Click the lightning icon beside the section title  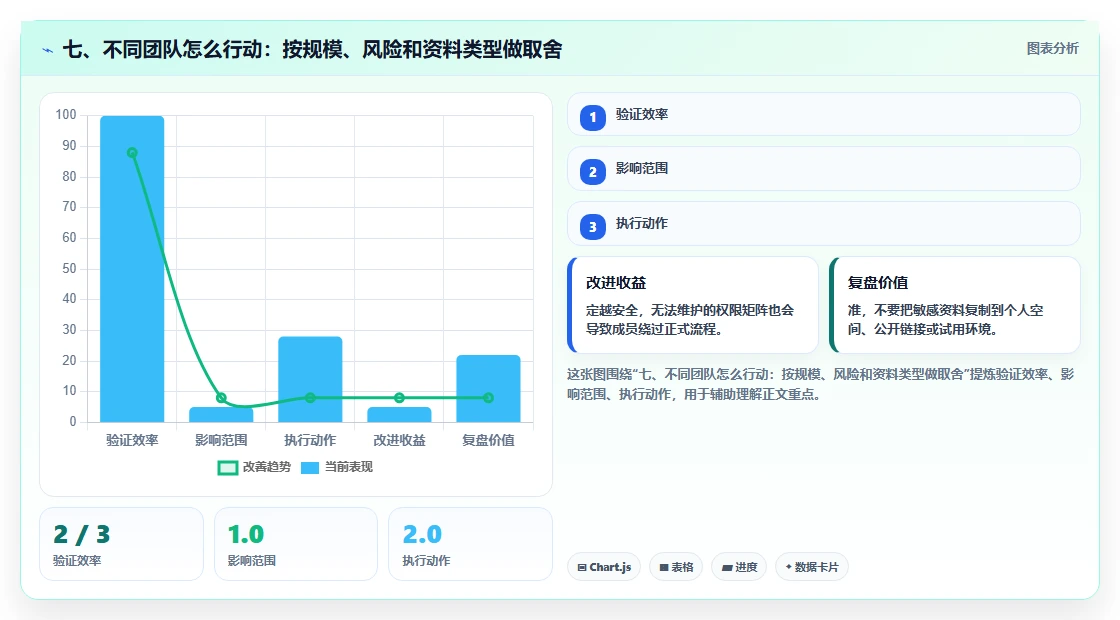[48, 50]
